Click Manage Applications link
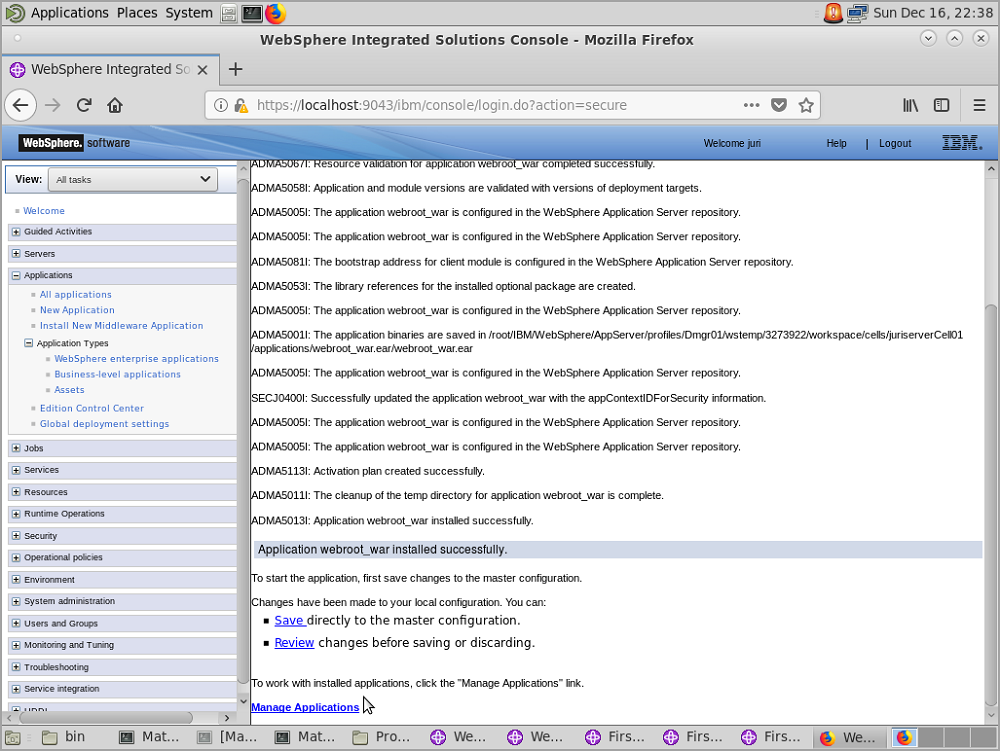 pyautogui.click(x=305, y=707)
